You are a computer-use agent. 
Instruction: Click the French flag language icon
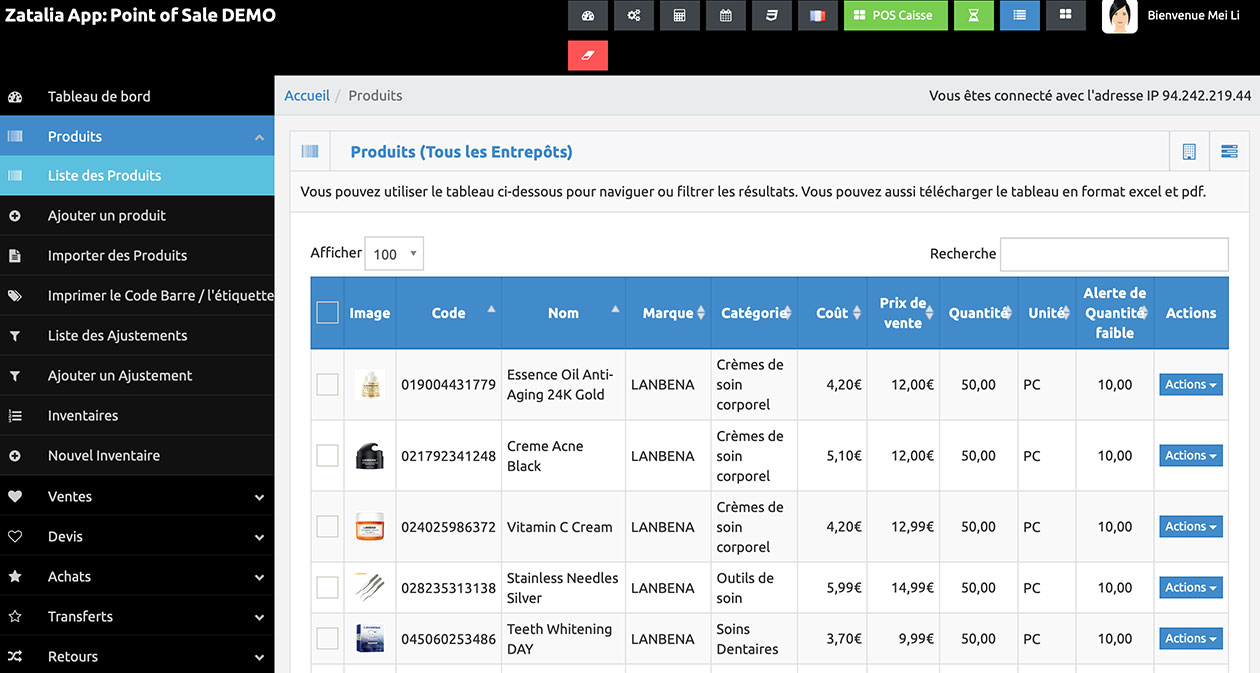point(817,15)
